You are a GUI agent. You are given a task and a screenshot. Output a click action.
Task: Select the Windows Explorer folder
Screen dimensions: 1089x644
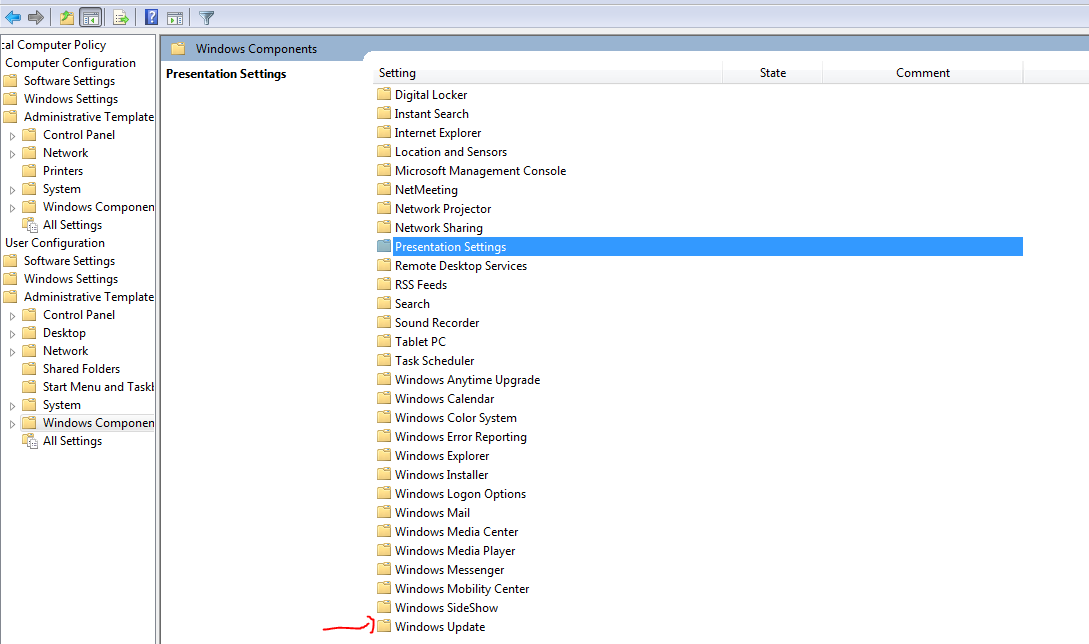[442, 456]
